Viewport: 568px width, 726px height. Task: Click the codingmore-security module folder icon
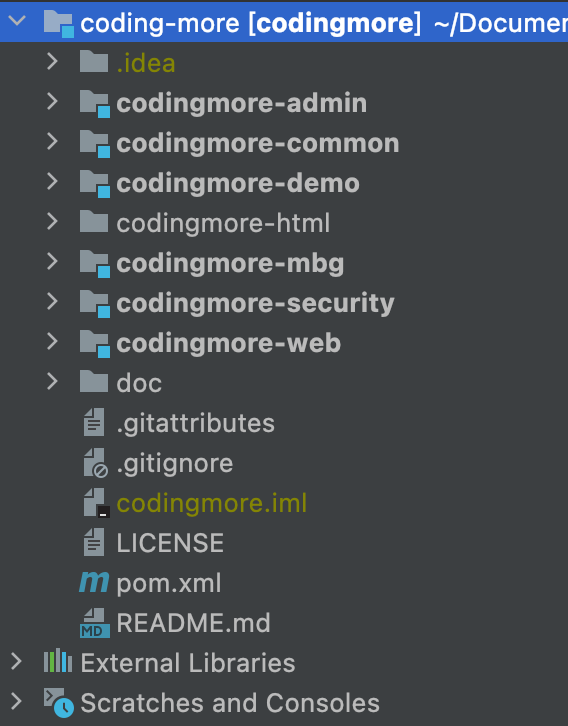[95, 304]
